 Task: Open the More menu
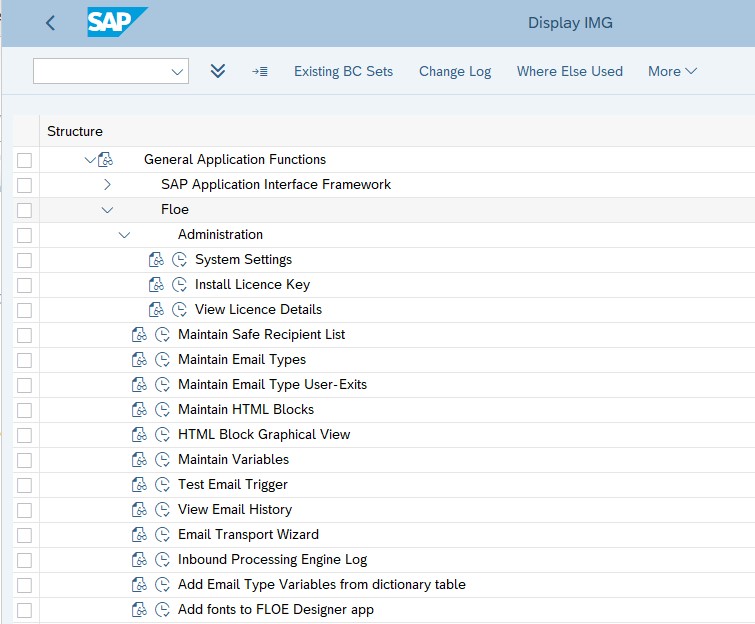coord(672,71)
